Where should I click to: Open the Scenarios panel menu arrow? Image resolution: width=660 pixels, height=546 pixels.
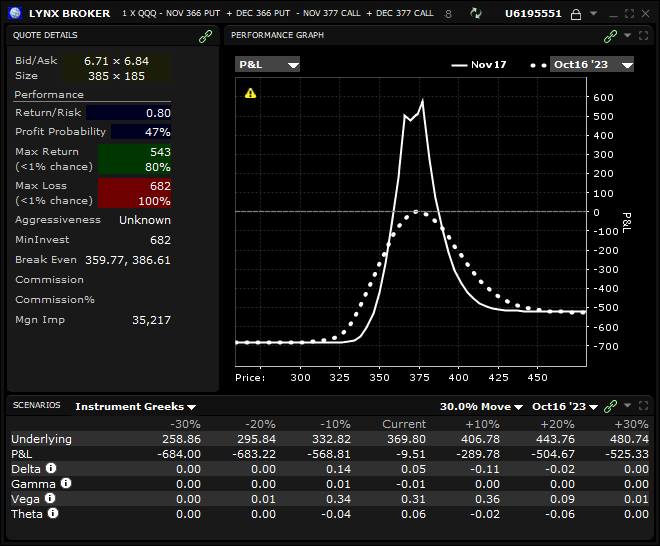click(627, 405)
